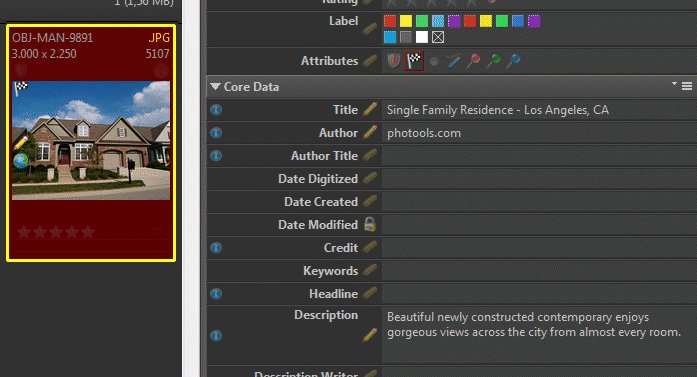Viewport: 697px width, 377px height.
Task: Click the number 5107 on the thumbnail
Action: pos(157,54)
